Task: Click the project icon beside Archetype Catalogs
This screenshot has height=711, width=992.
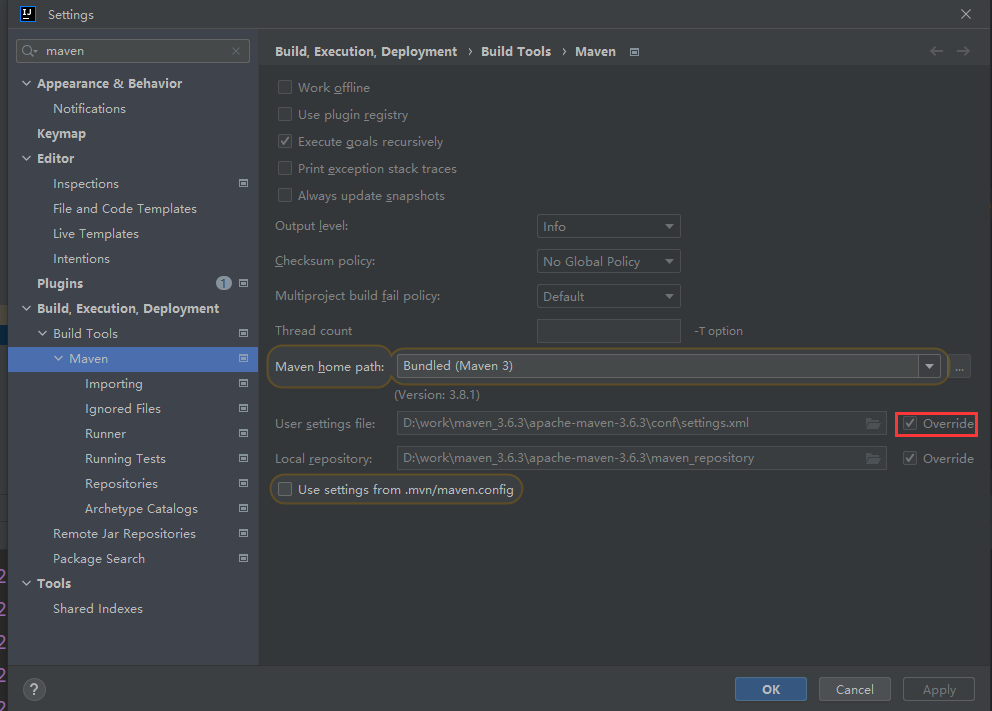Action: tap(243, 509)
